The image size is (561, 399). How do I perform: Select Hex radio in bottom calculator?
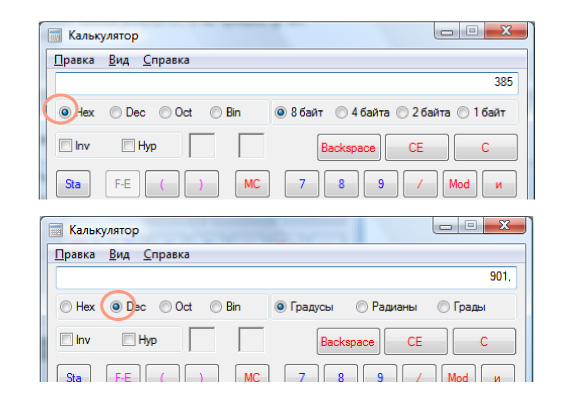(66, 307)
